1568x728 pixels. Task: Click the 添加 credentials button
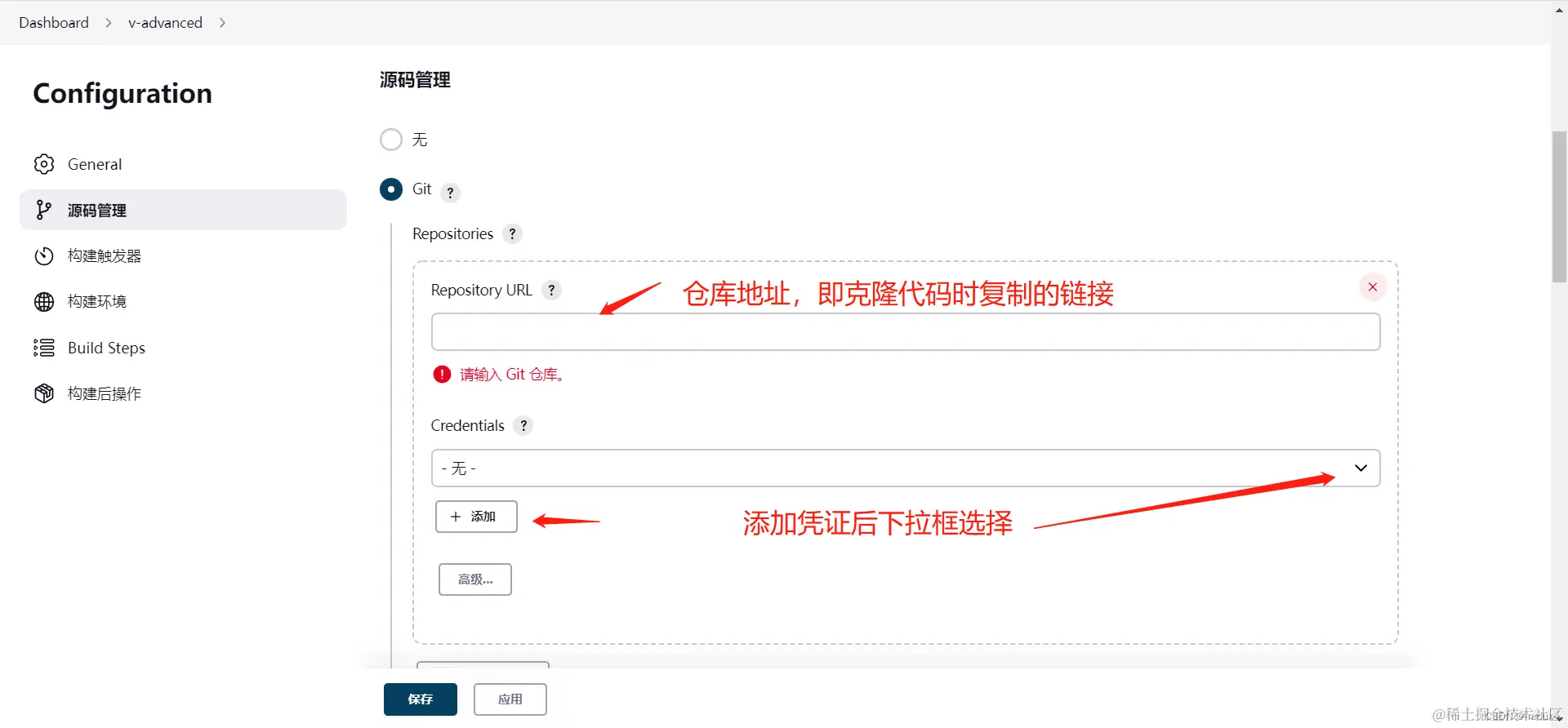tap(476, 517)
